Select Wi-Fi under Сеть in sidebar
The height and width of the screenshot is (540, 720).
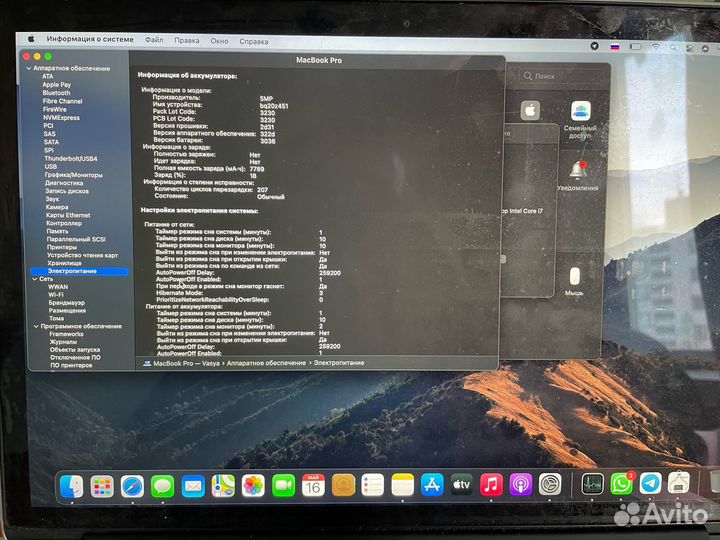[x=56, y=295]
